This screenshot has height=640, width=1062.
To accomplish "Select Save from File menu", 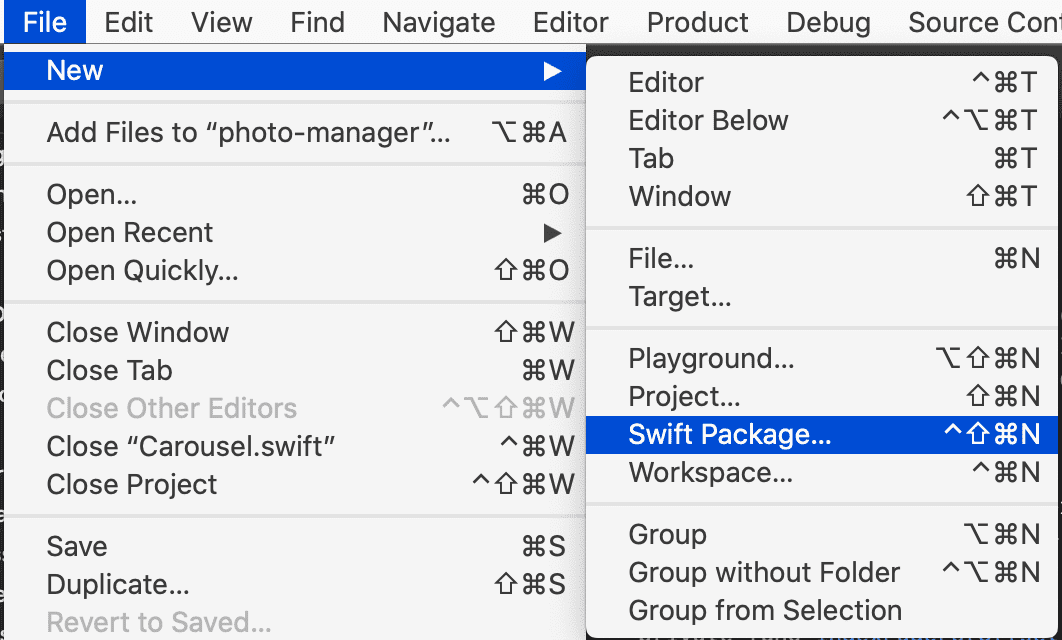I will (x=295, y=547).
